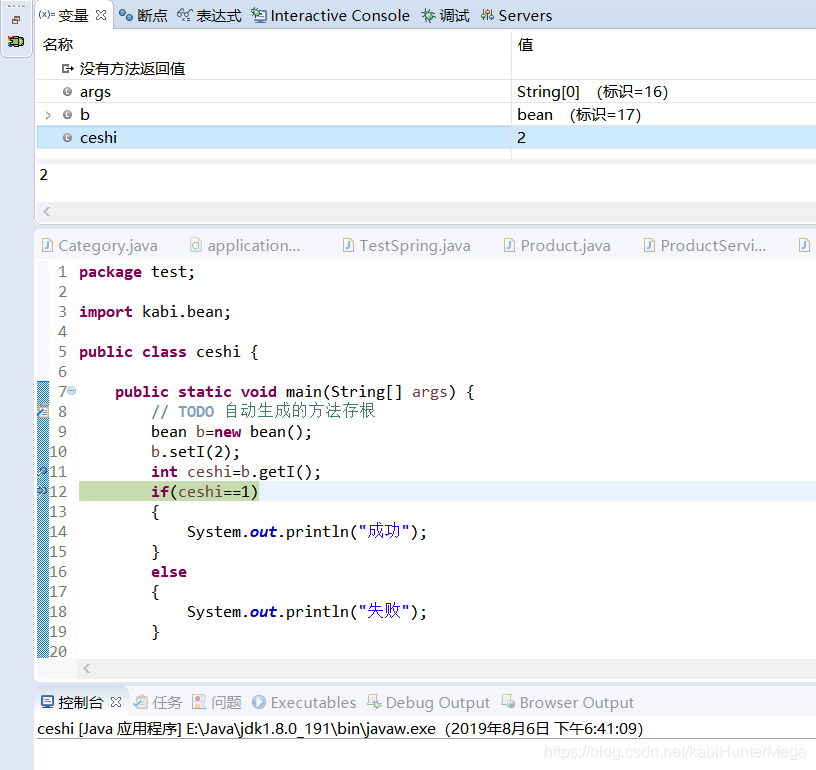Screen dimensions: 816x770
Task: Click the Browser Output tab icon
Action: (508, 701)
